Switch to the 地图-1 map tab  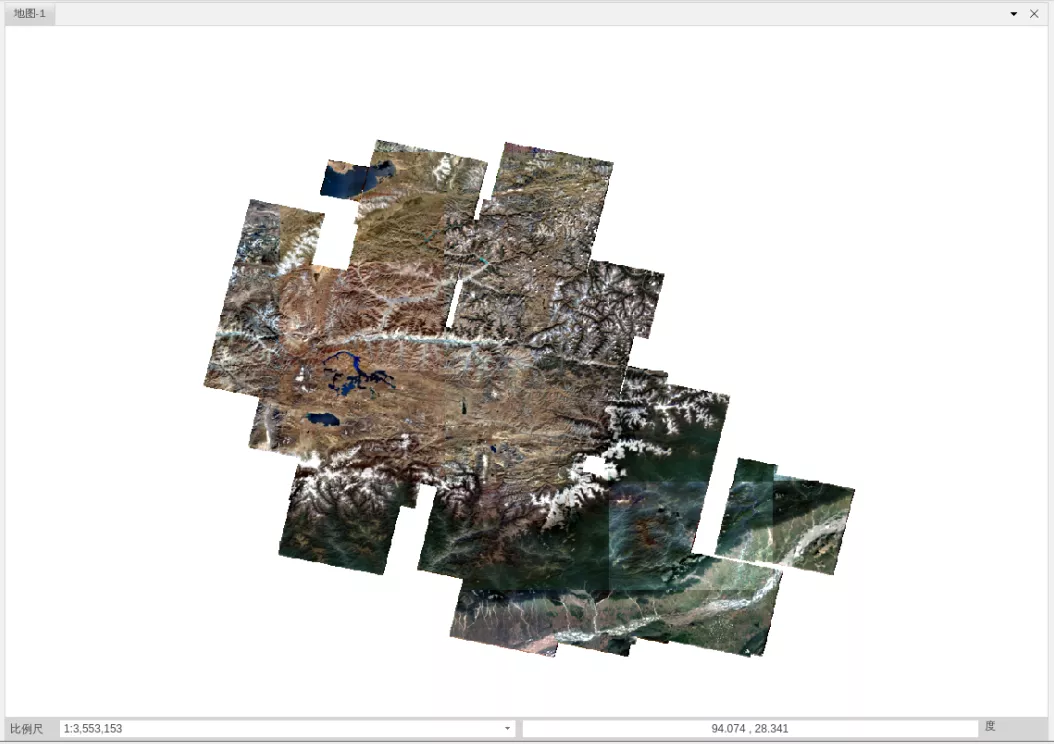[x=30, y=14]
